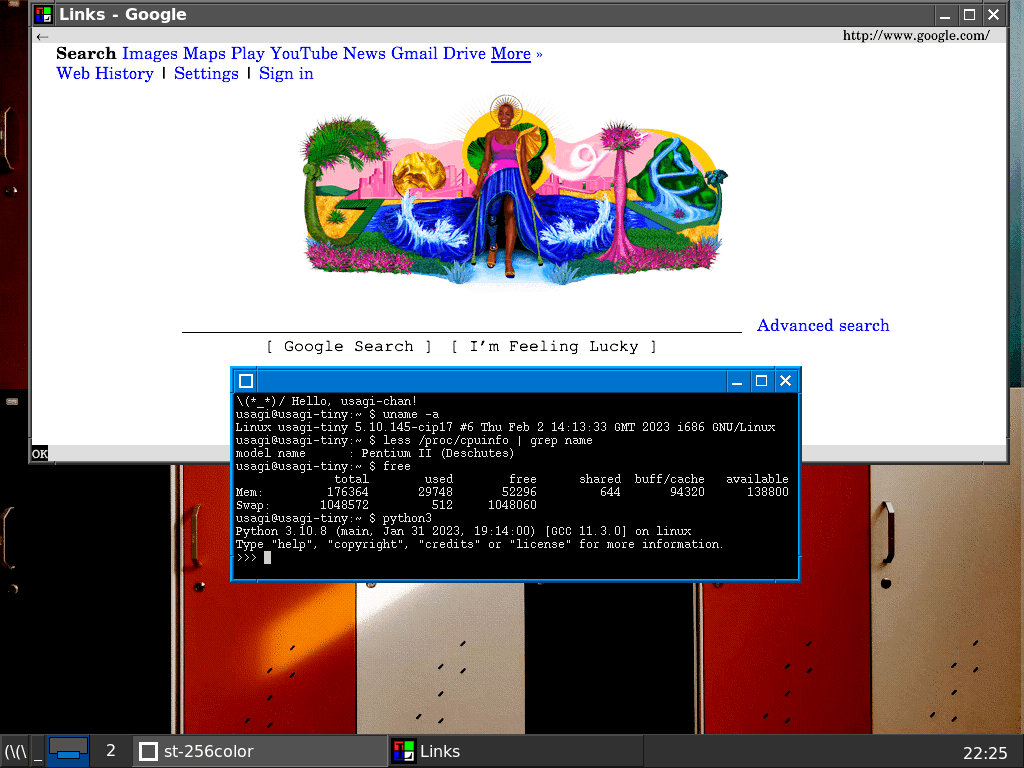Click the Google search text field
Viewport: 1024px width, 768px height.
click(x=461, y=323)
